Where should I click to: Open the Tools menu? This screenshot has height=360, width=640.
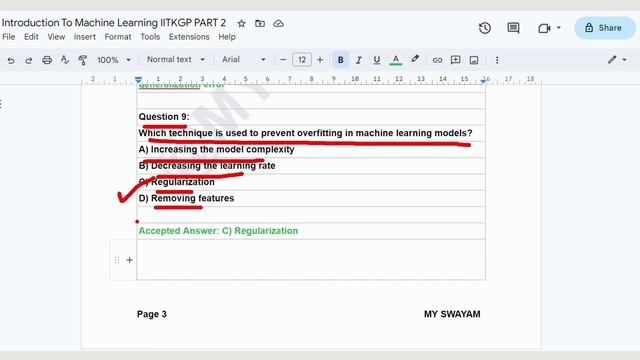[x=150, y=37]
